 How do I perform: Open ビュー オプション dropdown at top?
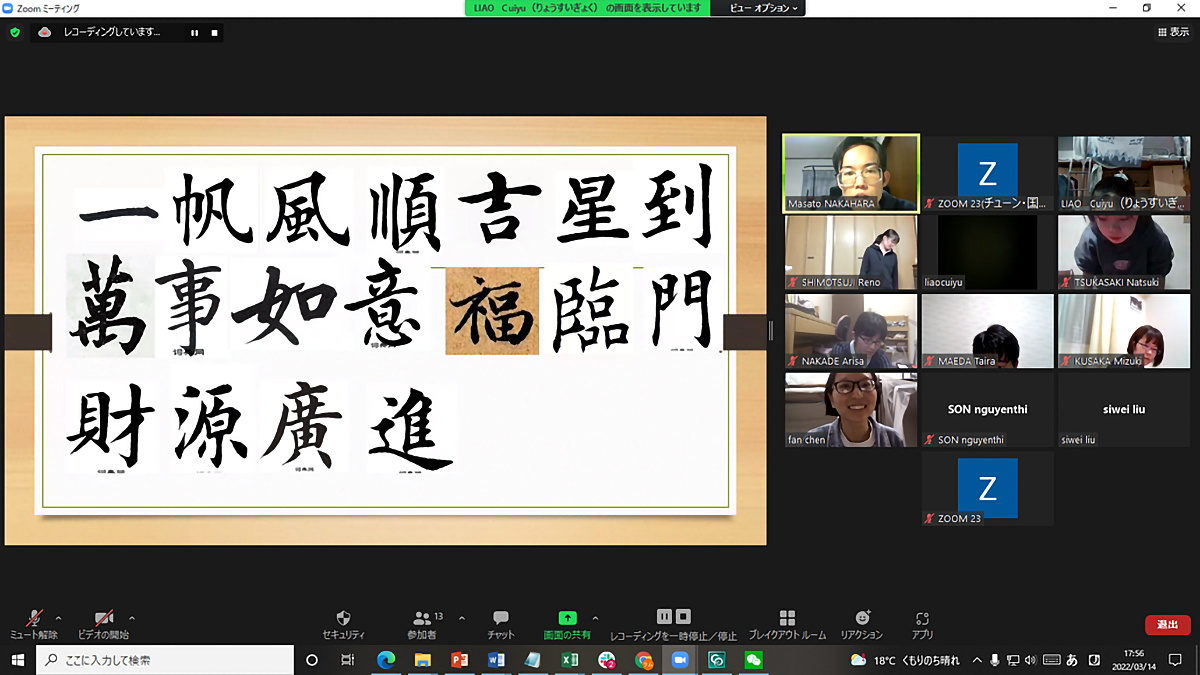pos(764,7)
